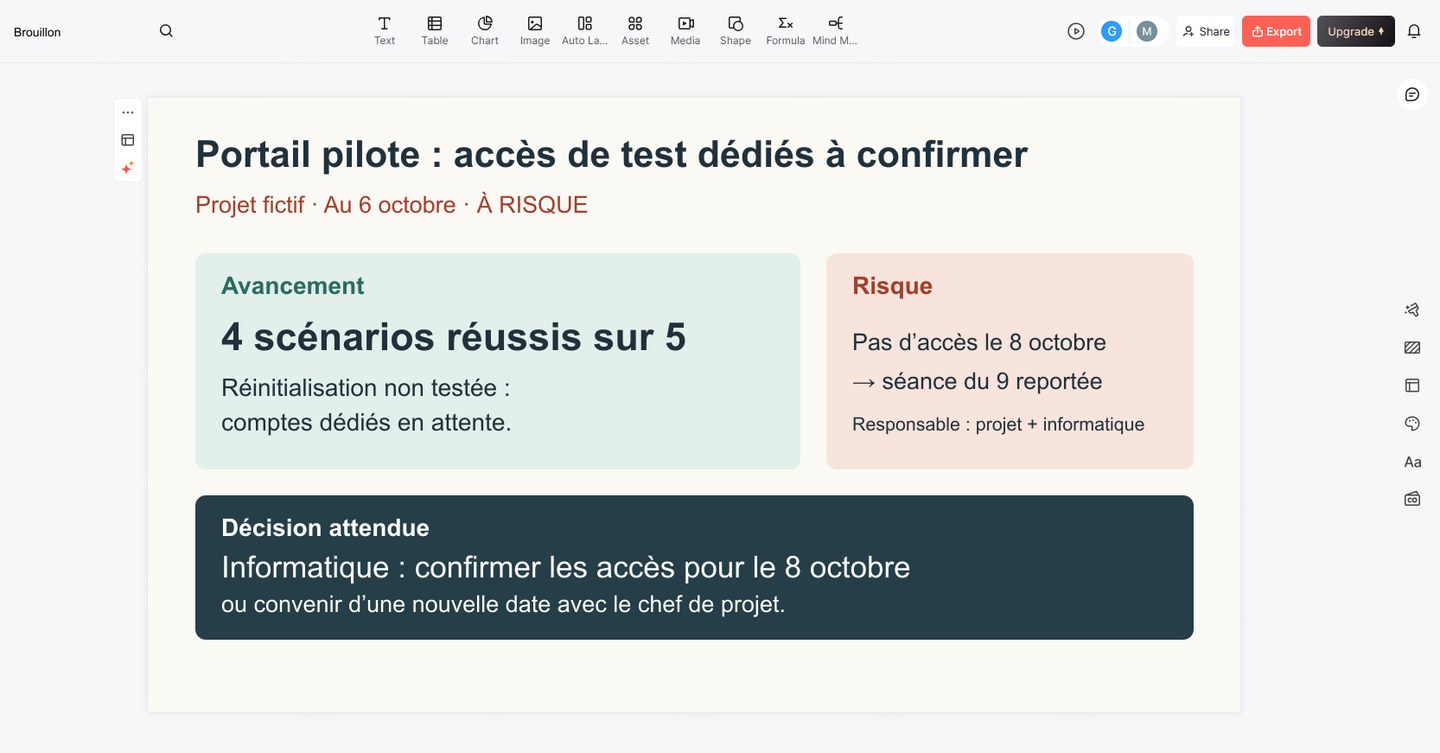Open the Auto Layout tool
The height and width of the screenshot is (753, 1440).
(585, 31)
